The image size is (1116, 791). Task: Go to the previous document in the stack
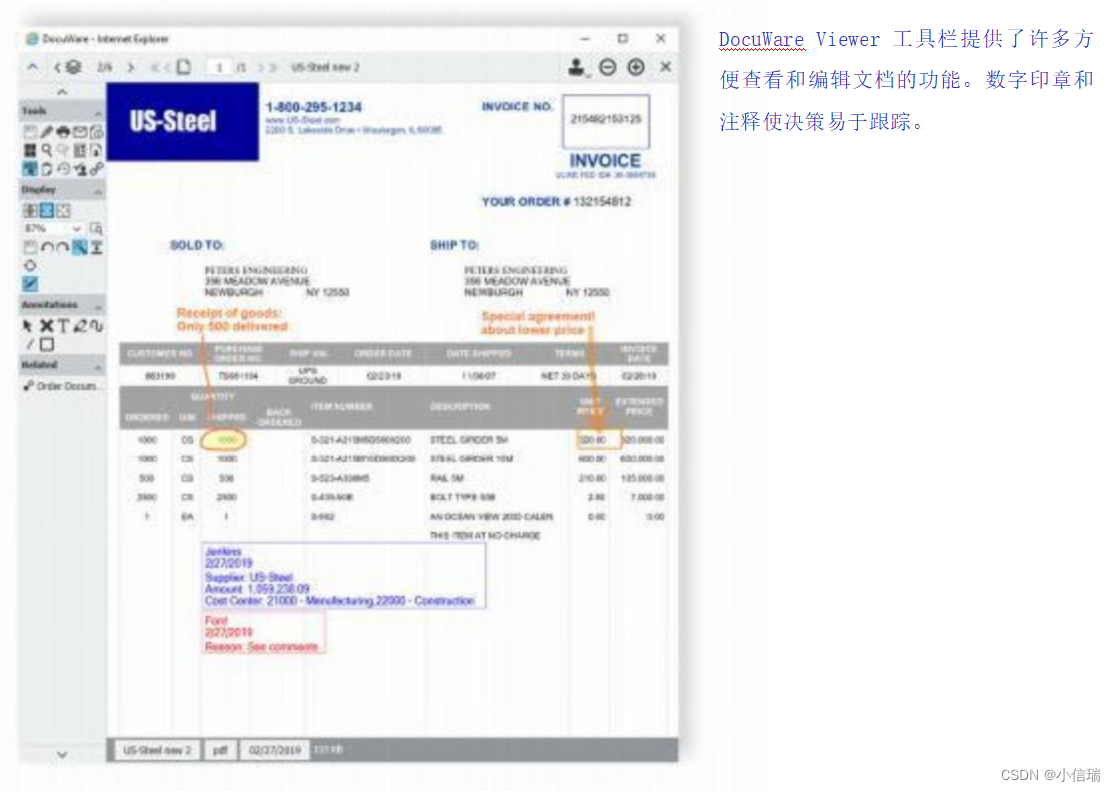coord(57,67)
